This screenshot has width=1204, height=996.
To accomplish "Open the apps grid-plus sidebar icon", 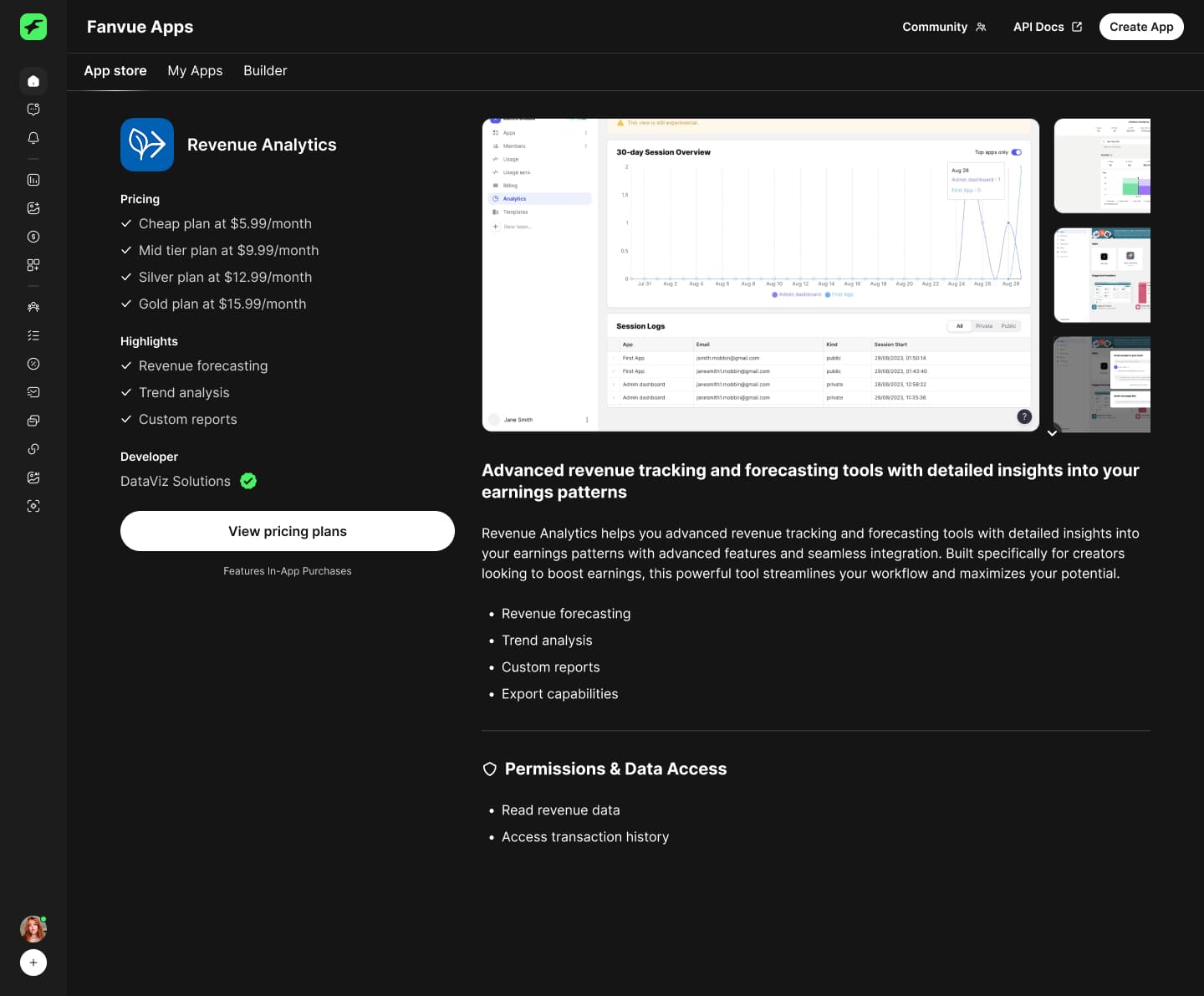I will (33, 265).
